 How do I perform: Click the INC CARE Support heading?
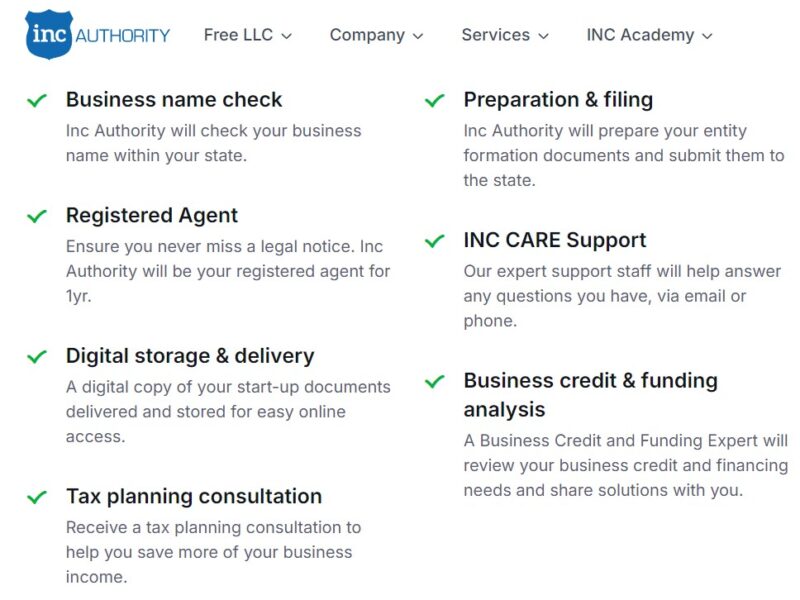click(555, 241)
